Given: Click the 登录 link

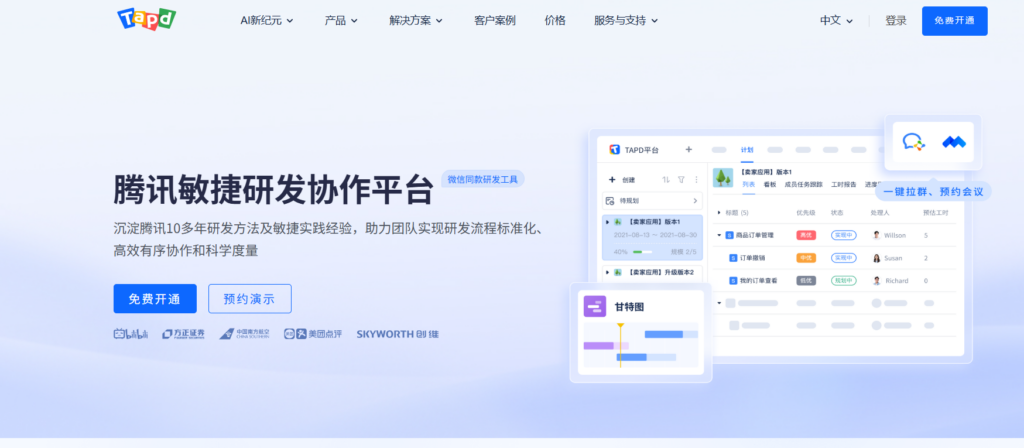Looking at the screenshot, I should [896, 21].
